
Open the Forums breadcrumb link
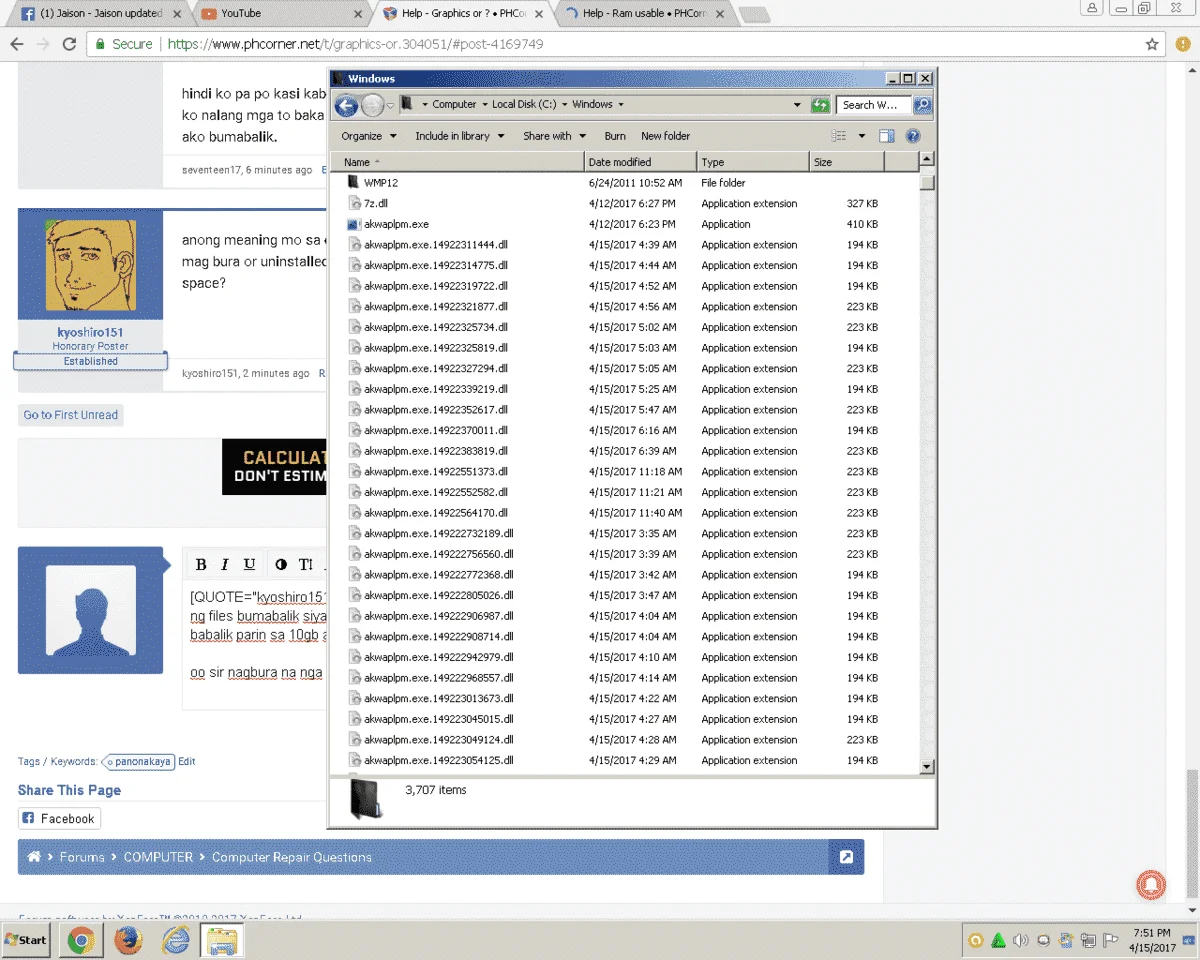pyautogui.click(x=82, y=857)
